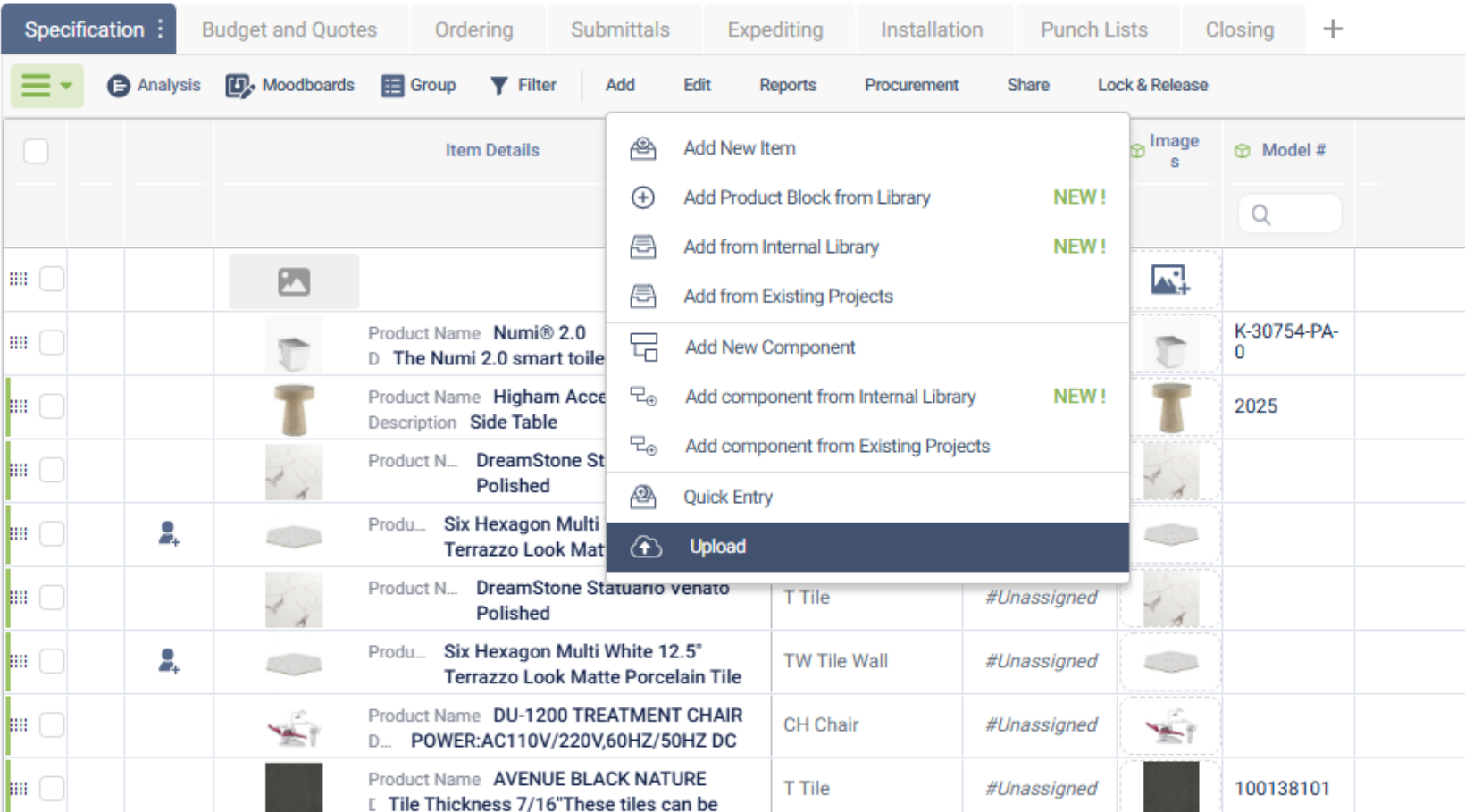Click the Group list icon
The height and width of the screenshot is (812, 1465).
tap(392, 86)
